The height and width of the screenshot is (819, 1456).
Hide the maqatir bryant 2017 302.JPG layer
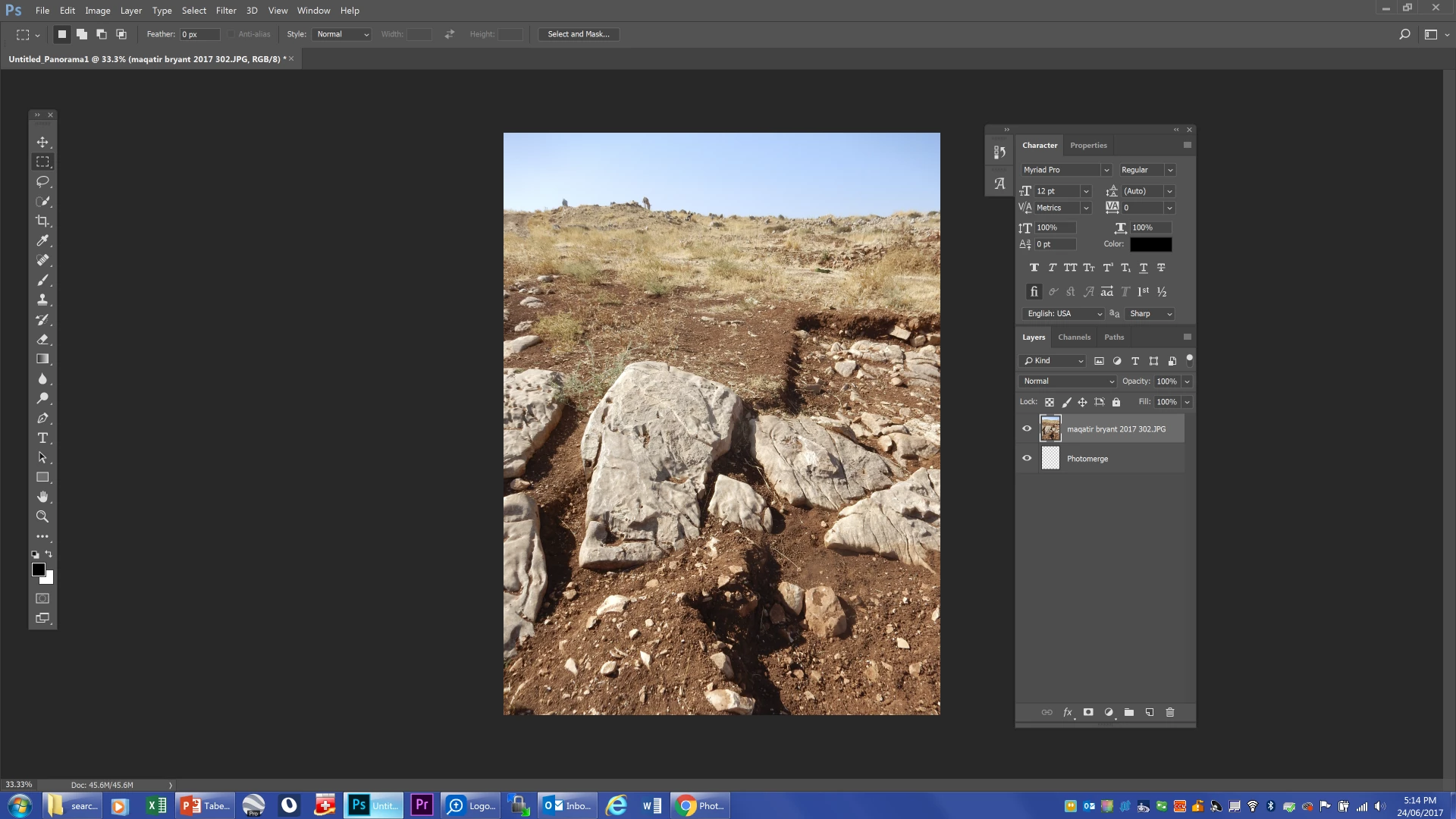[x=1027, y=428]
